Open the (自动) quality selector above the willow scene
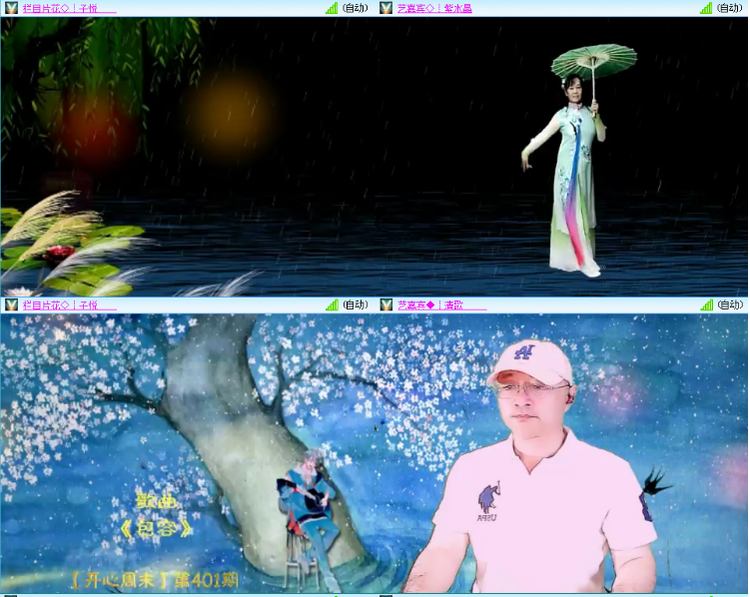Screen dimensions: 750x597 point(355,8)
